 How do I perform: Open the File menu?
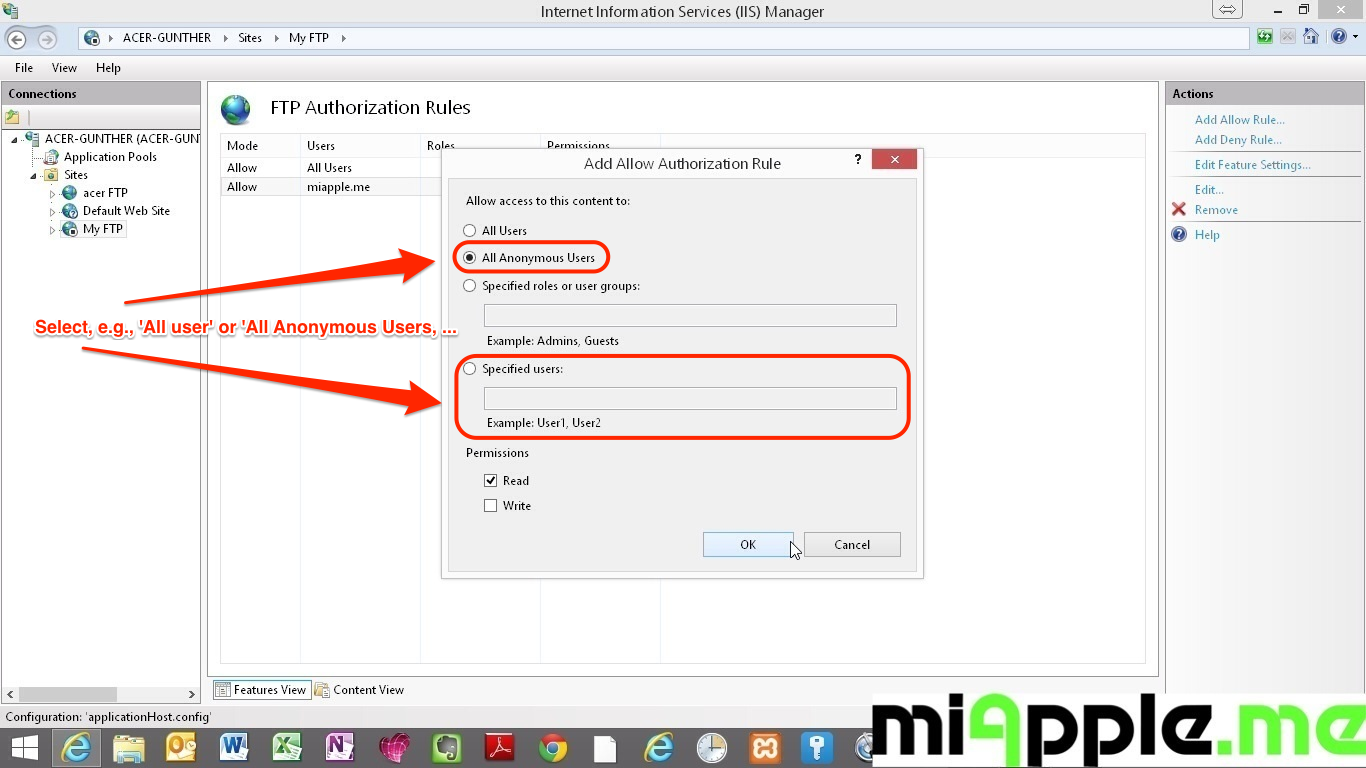pos(24,68)
